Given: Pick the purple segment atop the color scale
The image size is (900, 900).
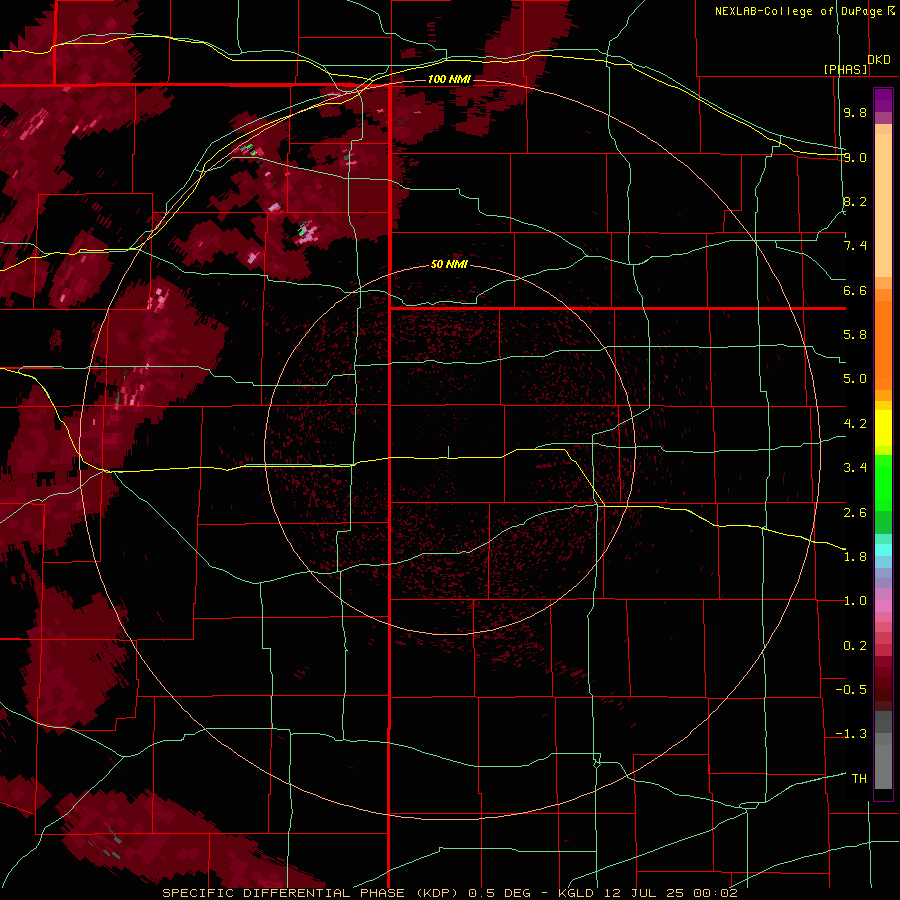Looking at the screenshot, I should tap(883, 100).
